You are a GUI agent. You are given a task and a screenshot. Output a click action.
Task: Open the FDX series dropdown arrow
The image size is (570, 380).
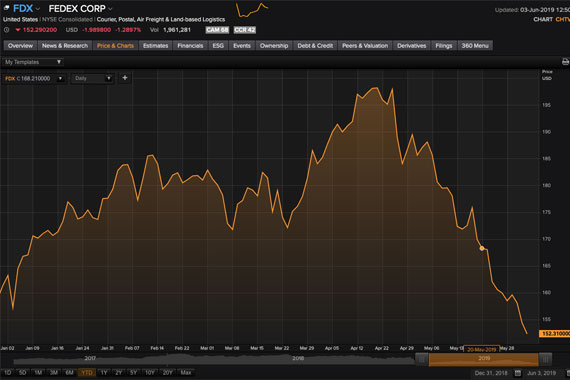tap(60, 78)
